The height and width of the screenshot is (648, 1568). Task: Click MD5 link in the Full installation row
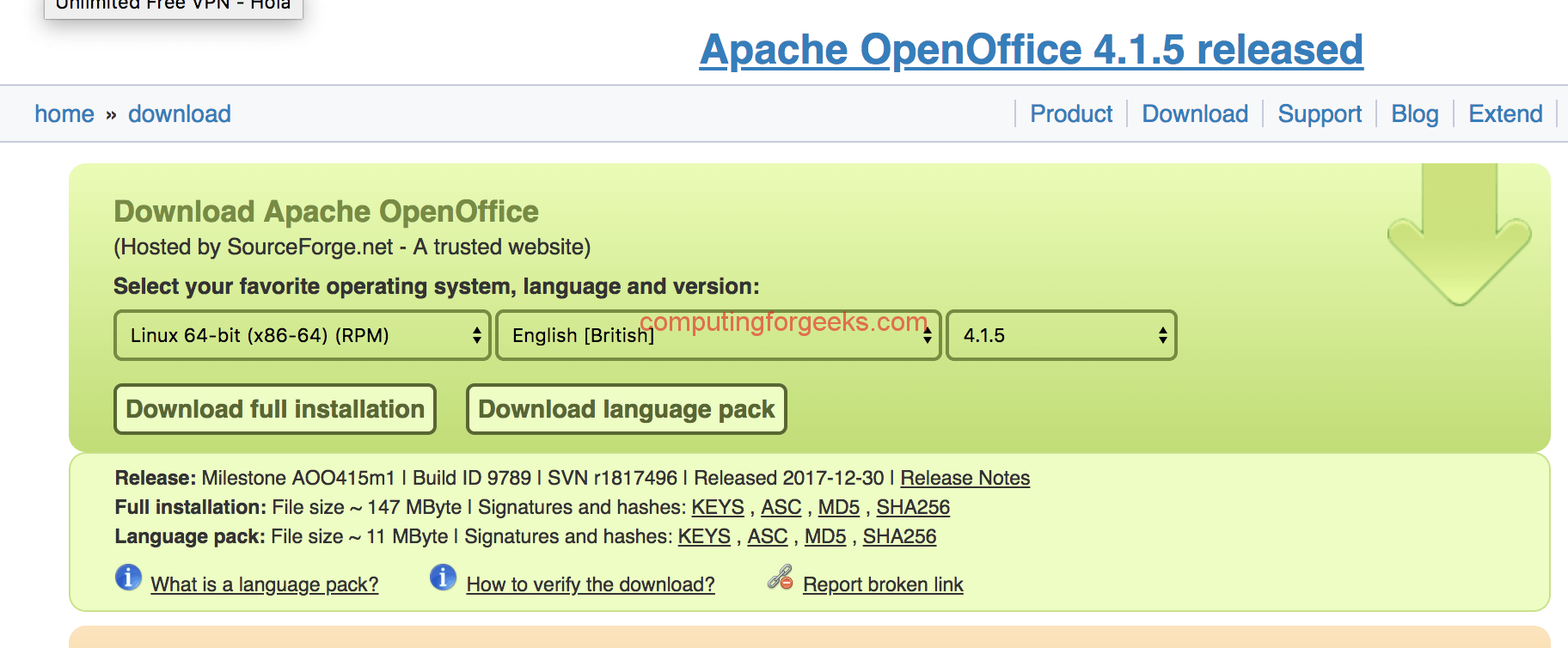(838, 507)
